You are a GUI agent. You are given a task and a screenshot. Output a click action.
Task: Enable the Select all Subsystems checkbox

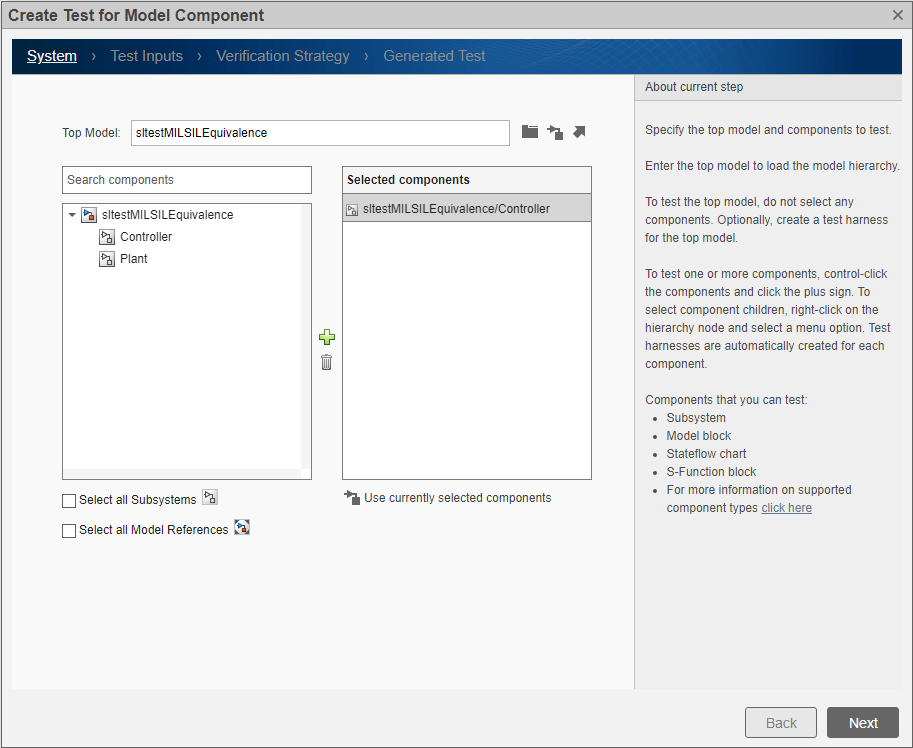69,500
